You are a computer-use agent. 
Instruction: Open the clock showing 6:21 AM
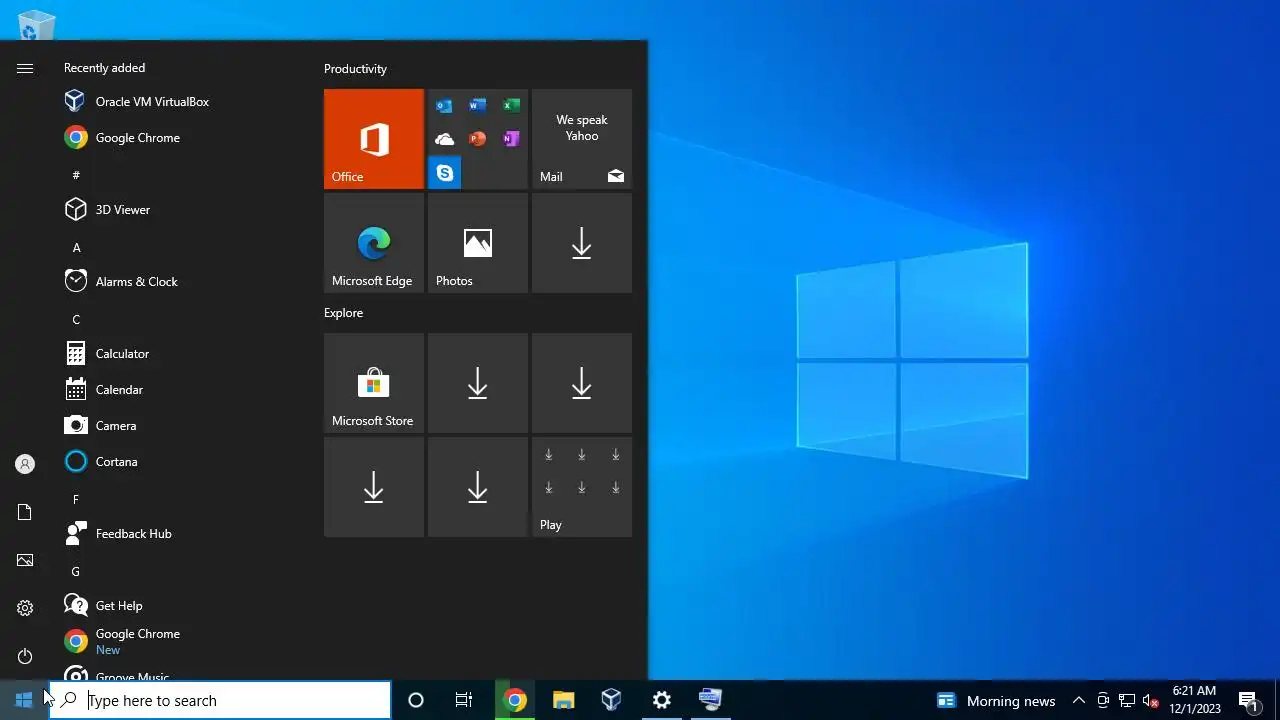click(x=1195, y=700)
